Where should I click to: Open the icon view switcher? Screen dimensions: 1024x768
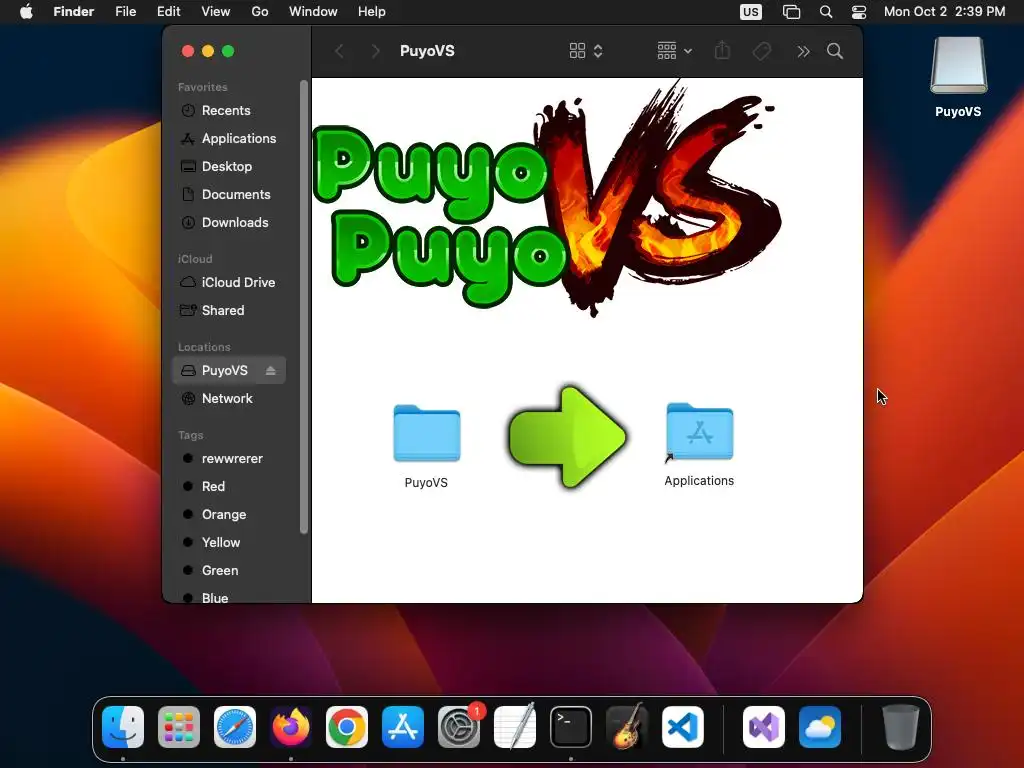click(x=586, y=52)
